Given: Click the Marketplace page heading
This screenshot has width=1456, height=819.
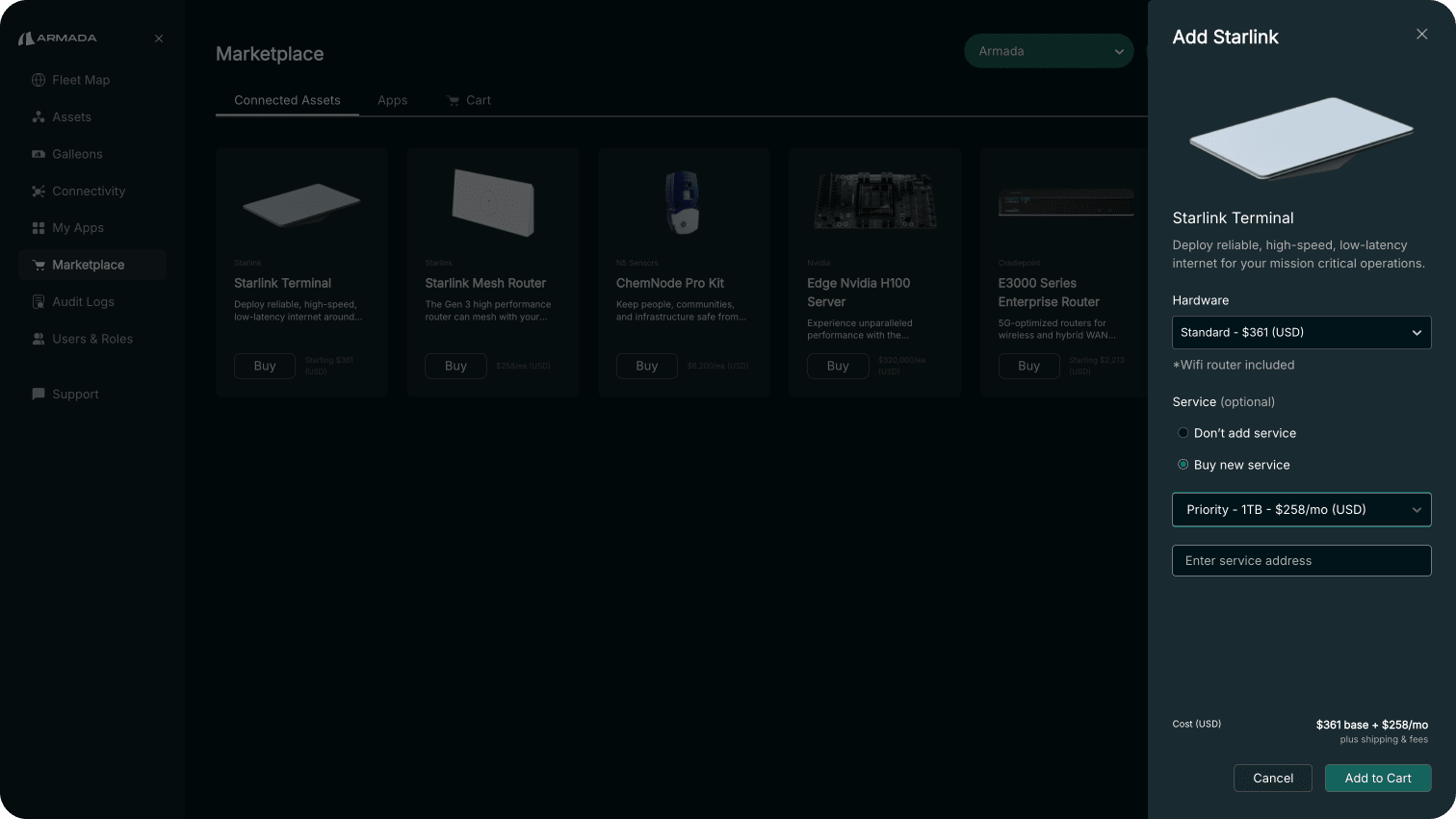Looking at the screenshot, I should click(270, 54).
